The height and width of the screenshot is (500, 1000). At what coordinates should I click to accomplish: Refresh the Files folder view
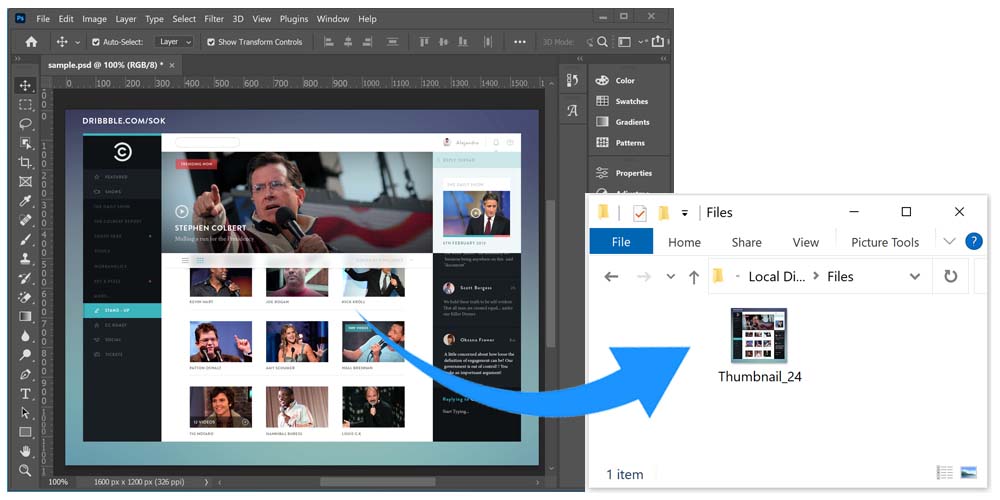pos(950,277)
